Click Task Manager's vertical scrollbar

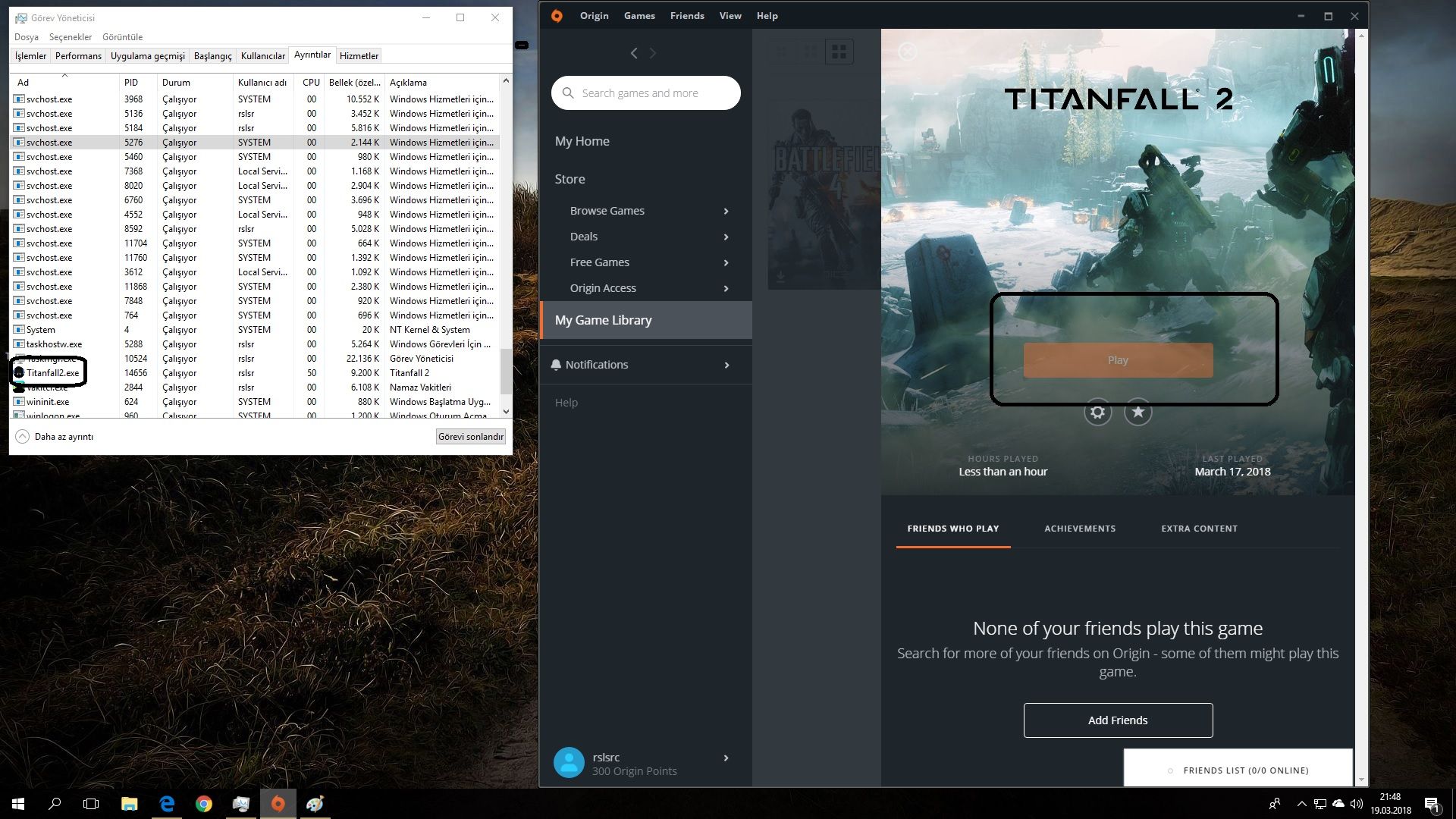click(505, 372)
